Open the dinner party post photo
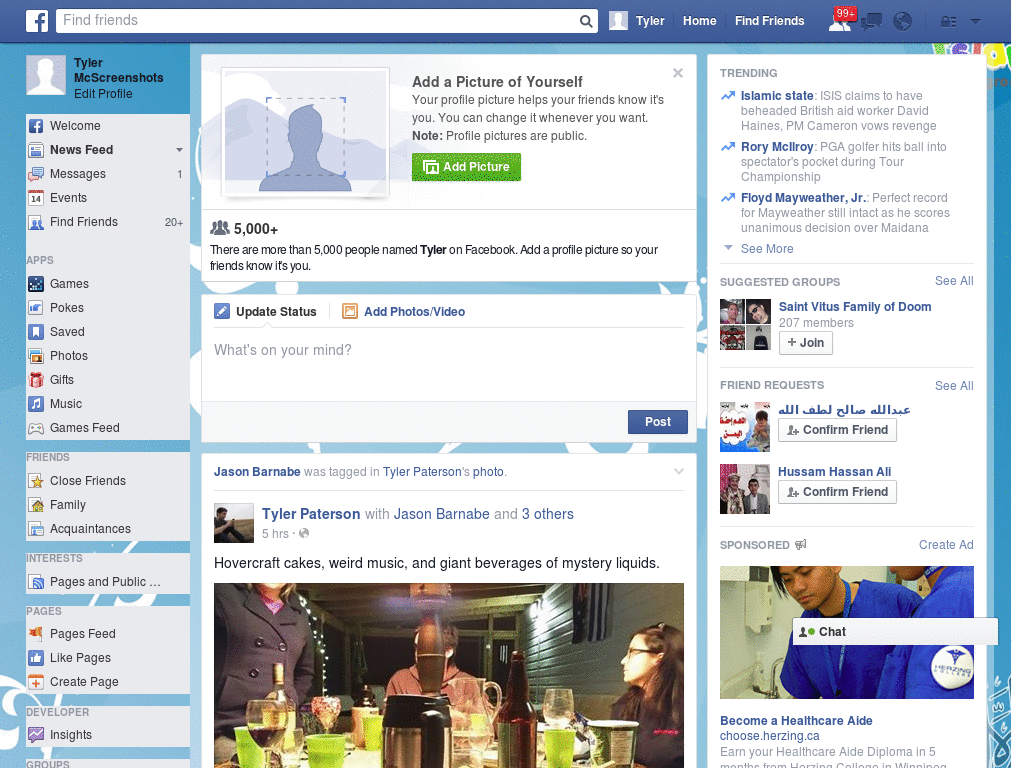The height and width of the screenshot is (768, 1024). tap(449, 675)
